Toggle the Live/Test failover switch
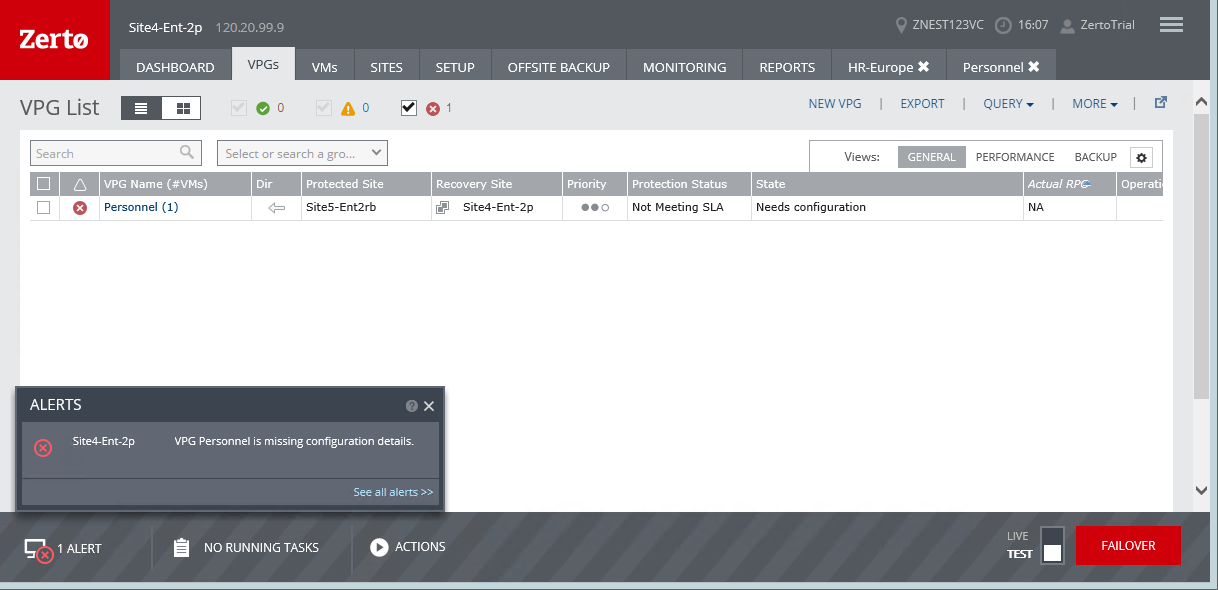 1052,545
